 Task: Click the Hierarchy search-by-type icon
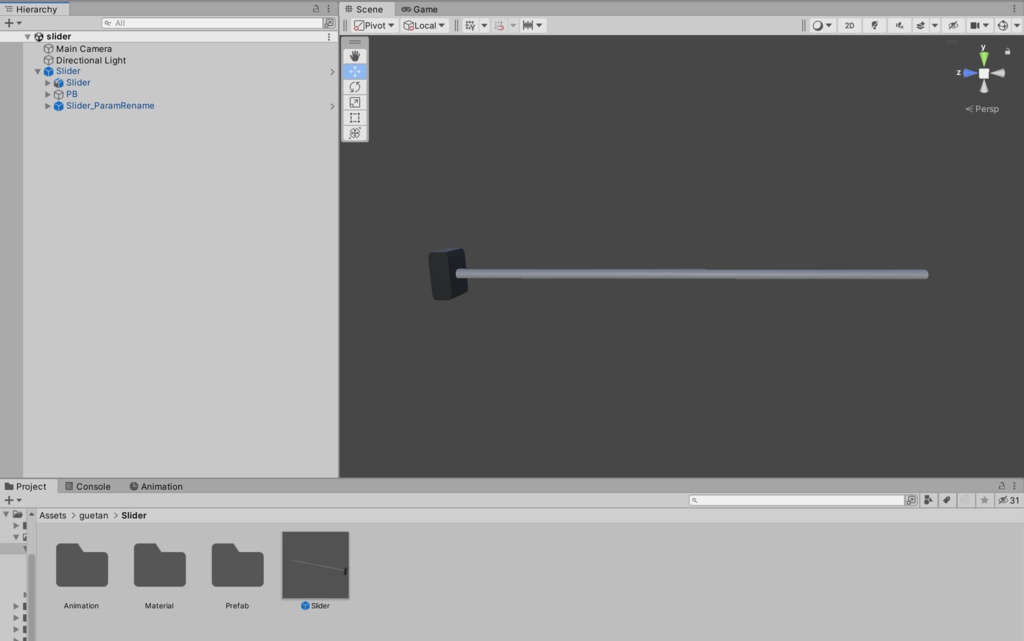pos(328,23)
